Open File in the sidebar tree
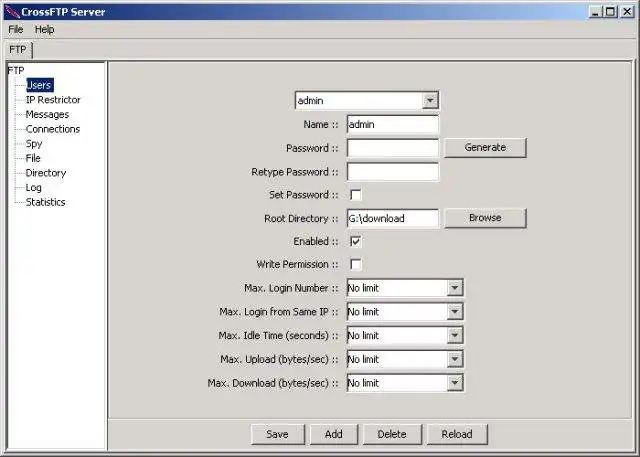The image size is (640, 457). click(33, 158)
